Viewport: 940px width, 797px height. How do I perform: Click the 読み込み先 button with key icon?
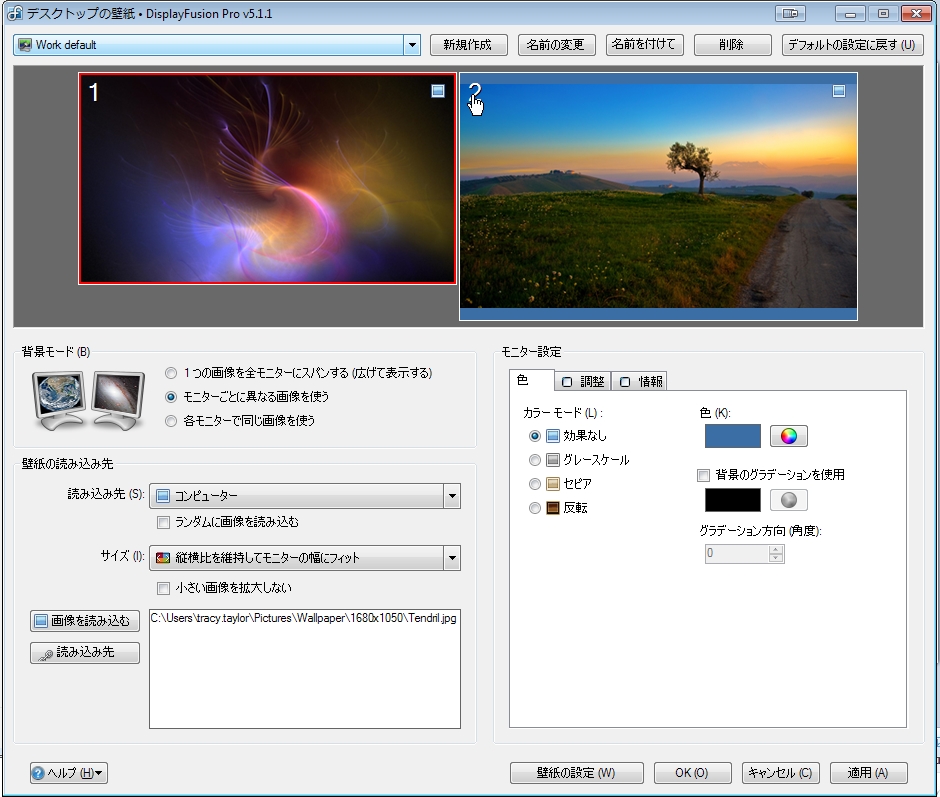pyautogui.click(x=85, y=653)
